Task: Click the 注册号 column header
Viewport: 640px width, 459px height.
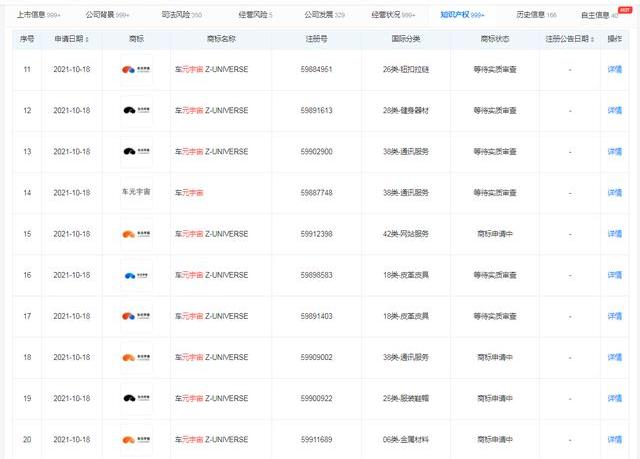Action: click(x=316, y=39)
